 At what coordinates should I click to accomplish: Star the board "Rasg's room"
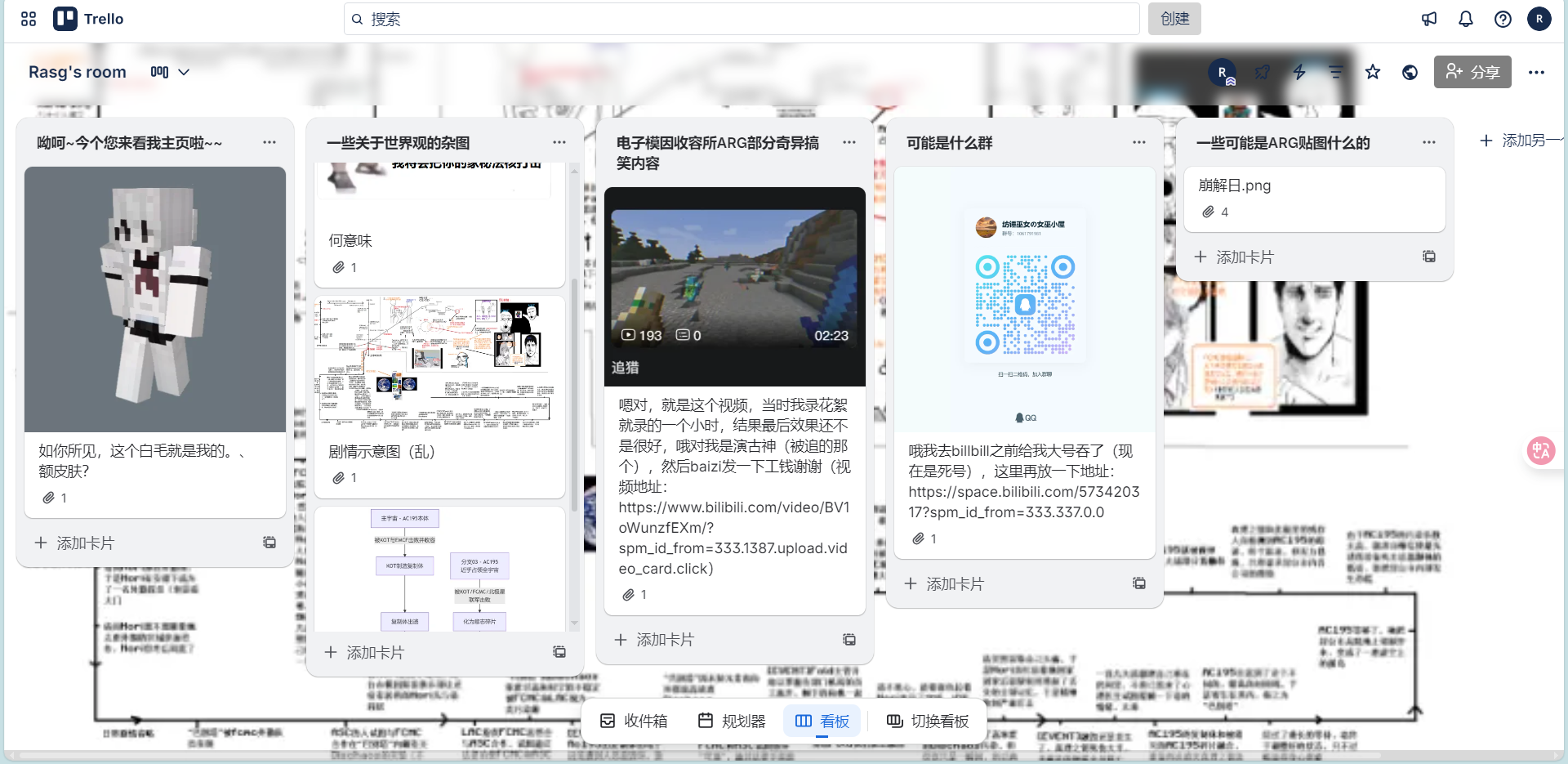[x=1373, y=72]
